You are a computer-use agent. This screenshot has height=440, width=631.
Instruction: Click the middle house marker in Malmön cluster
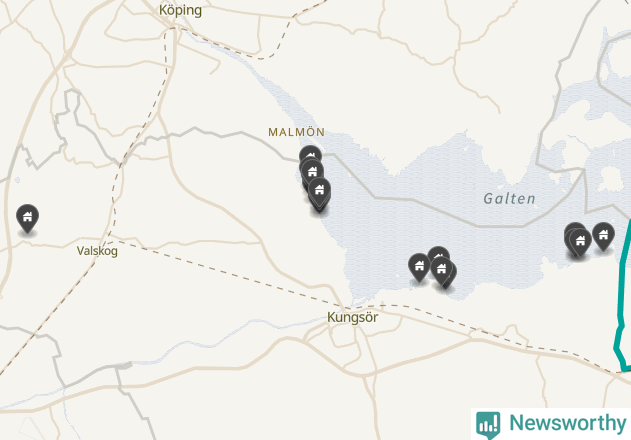[312, 172]
